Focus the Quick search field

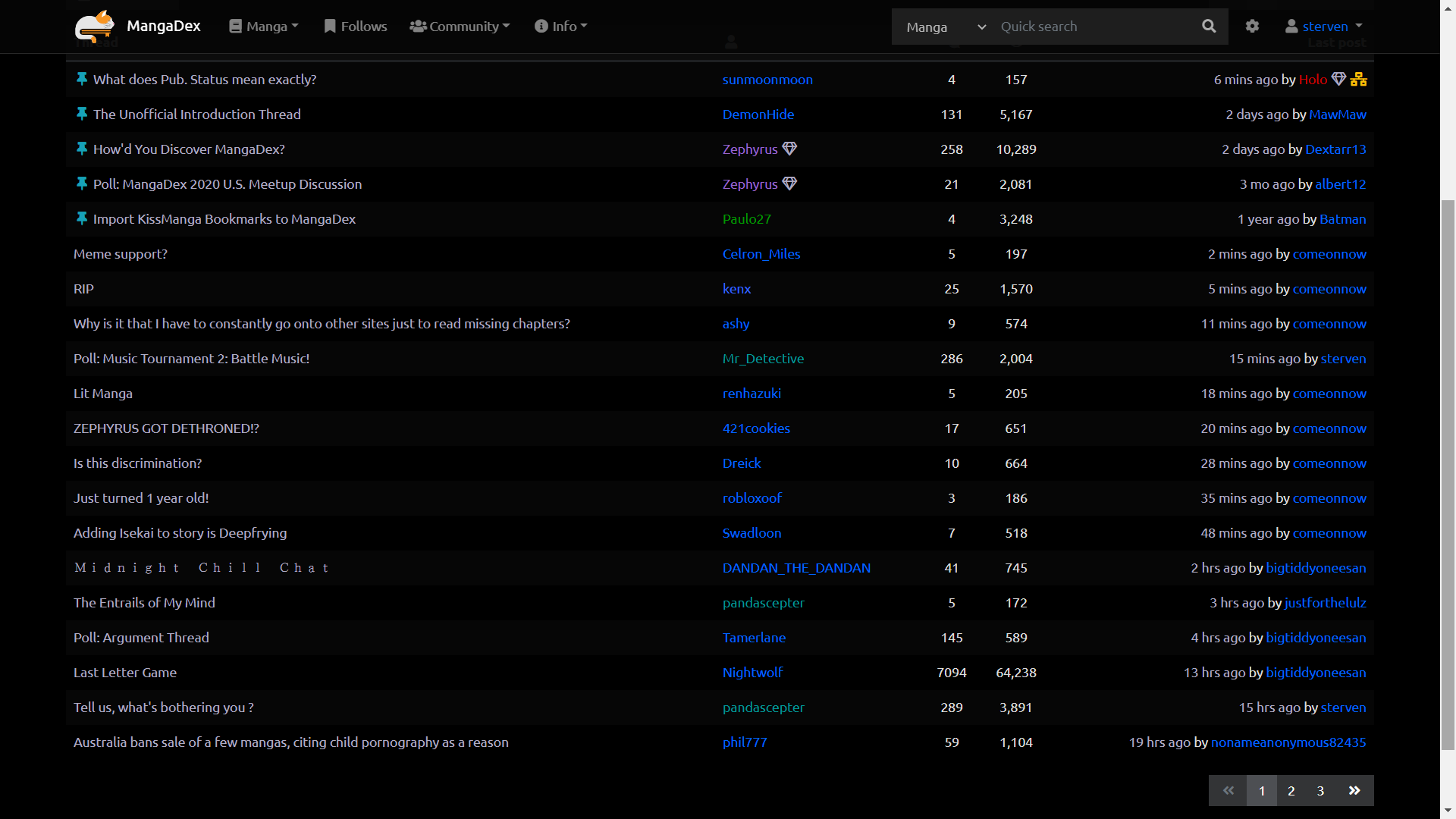[x=1092, y=27]
